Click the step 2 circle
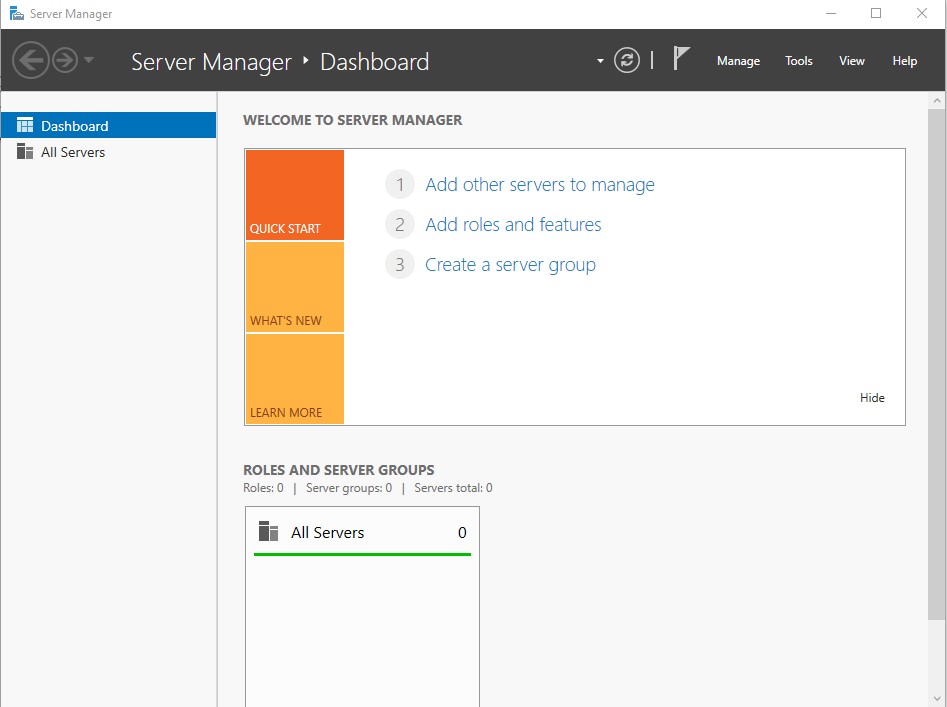Viewport: 947px width, 707px height. point(400,225)
